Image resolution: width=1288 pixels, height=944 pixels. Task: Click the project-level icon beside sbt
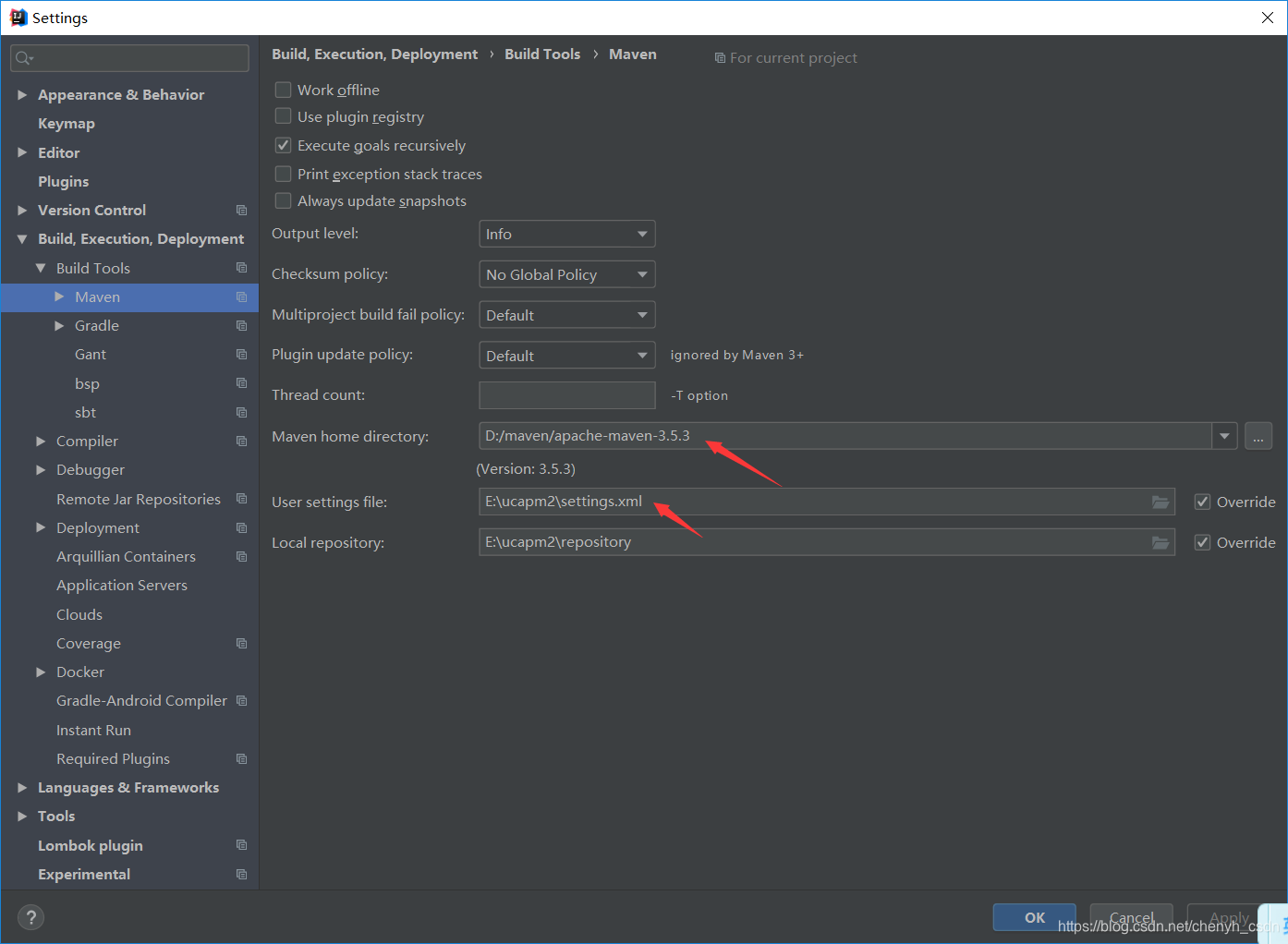click(241, 413)
